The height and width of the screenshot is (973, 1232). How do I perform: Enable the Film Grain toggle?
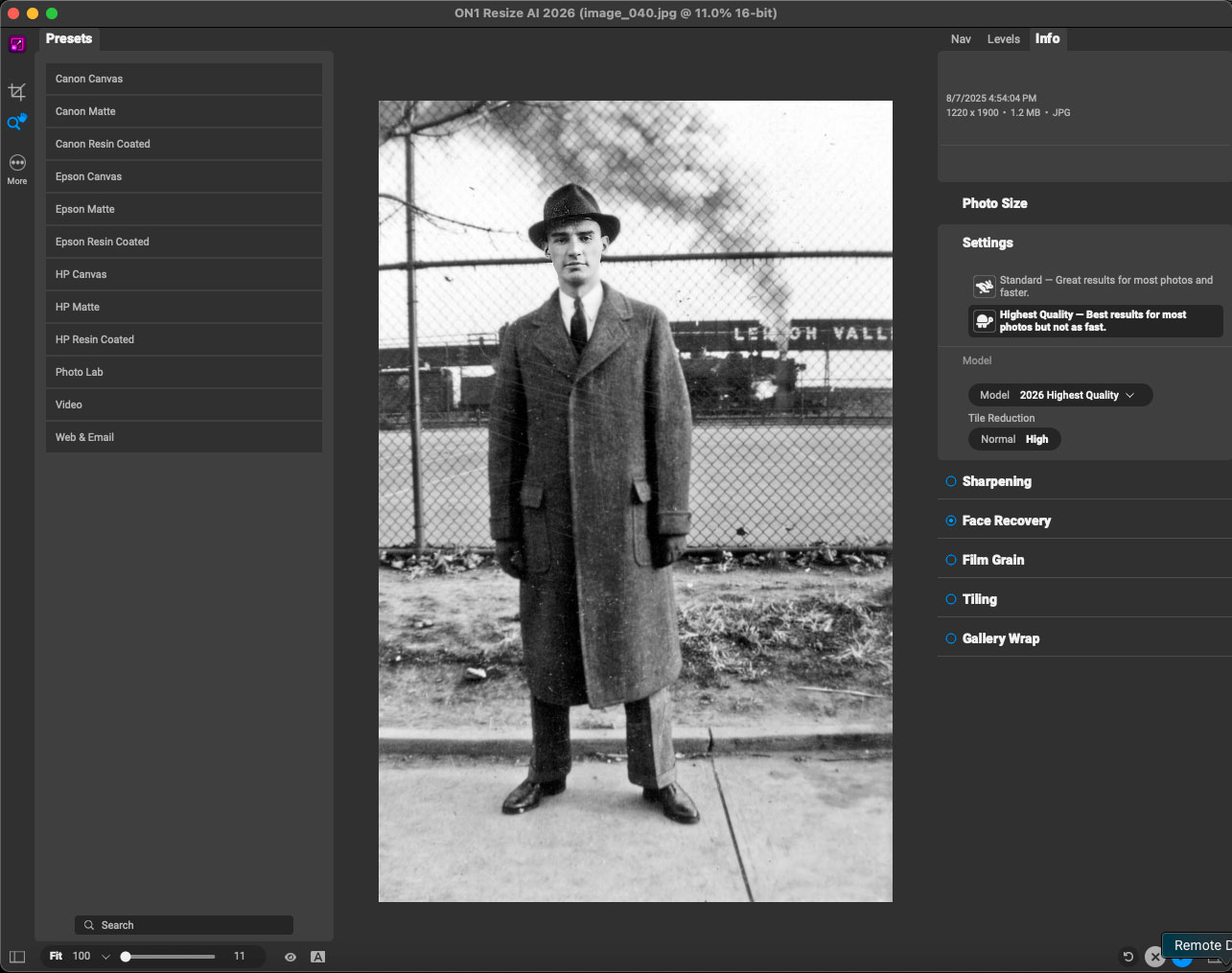pyautogui.click(x=951, y=560)
